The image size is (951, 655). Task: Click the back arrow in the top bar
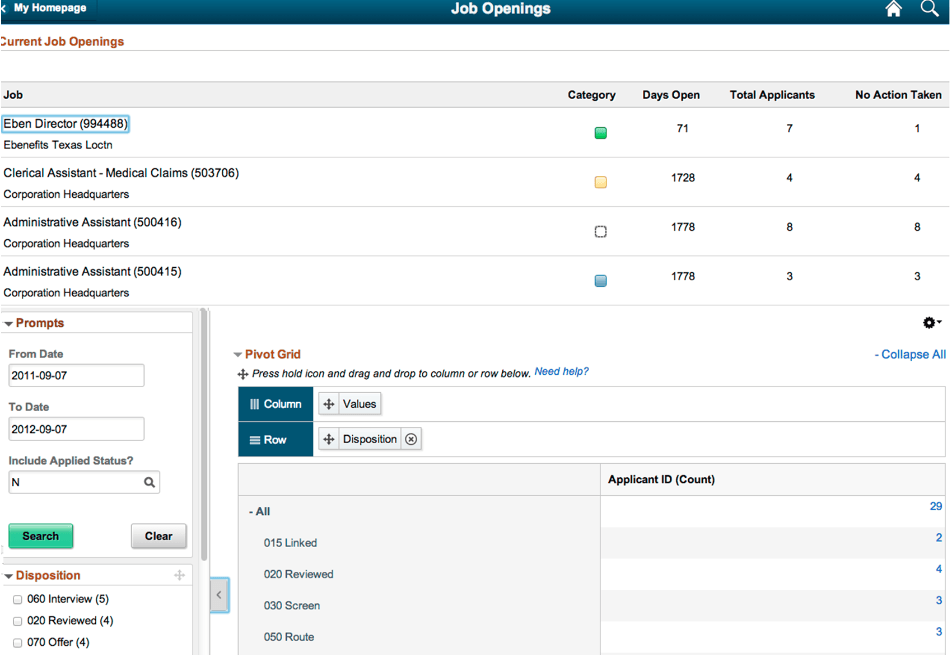[5, 9]
